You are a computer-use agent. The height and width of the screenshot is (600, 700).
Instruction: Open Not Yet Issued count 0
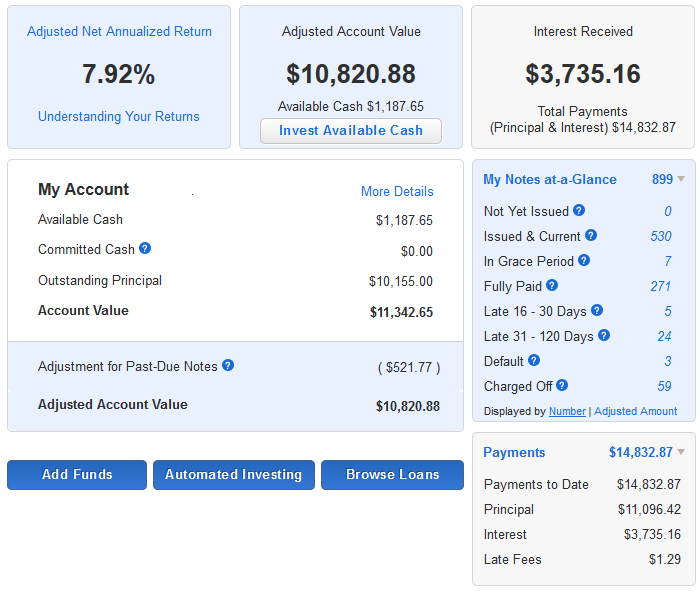(x=668, y=211)
